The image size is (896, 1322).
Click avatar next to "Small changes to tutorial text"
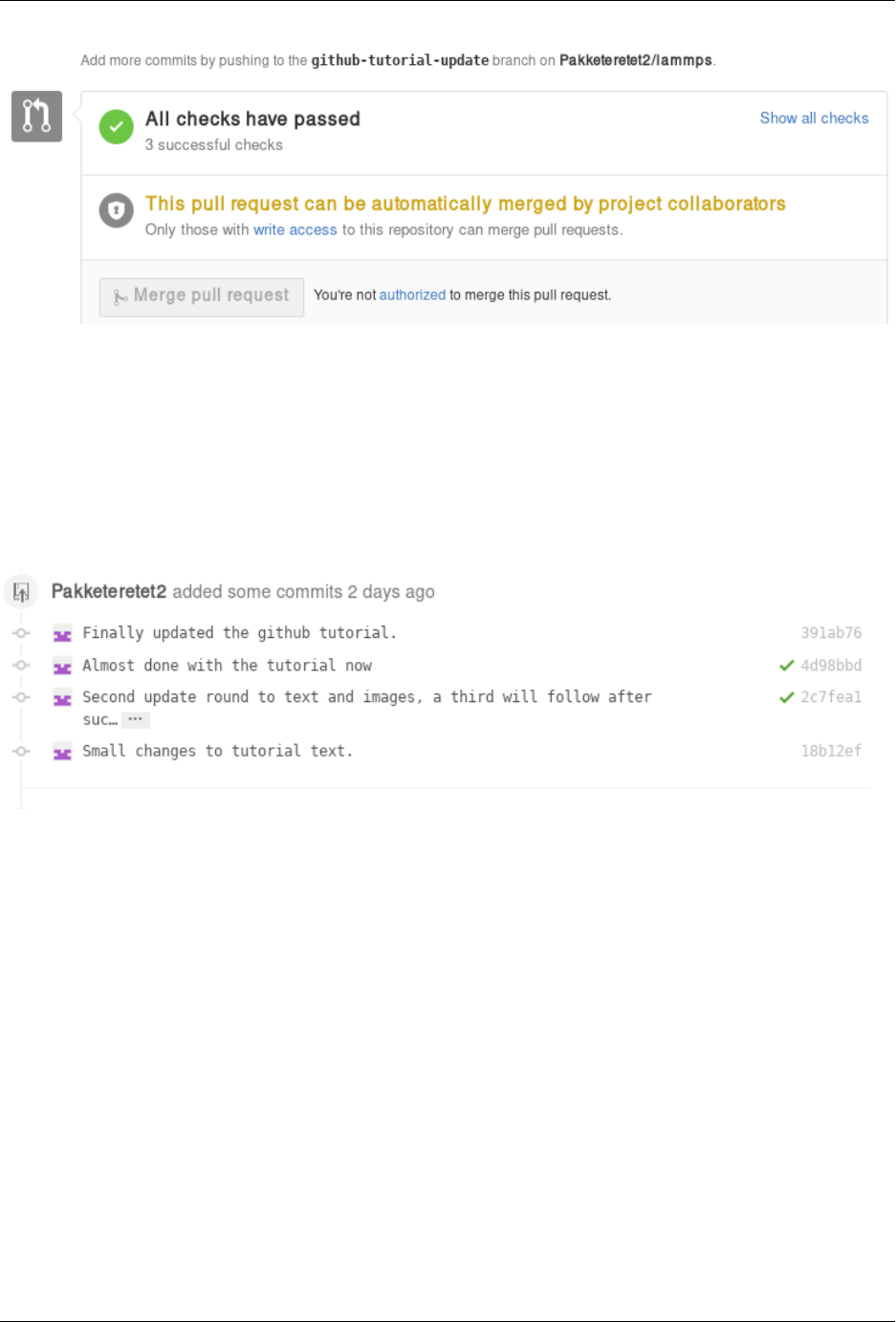click(62, 753)
